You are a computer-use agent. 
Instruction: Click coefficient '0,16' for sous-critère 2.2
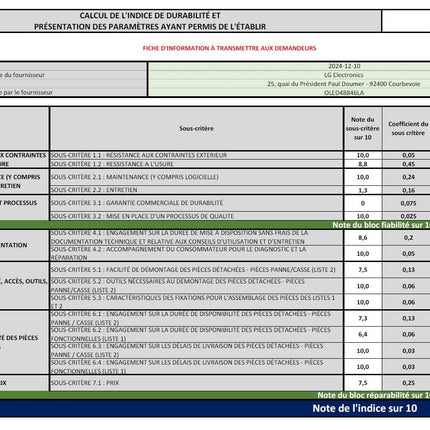click(x=408, y=190)
